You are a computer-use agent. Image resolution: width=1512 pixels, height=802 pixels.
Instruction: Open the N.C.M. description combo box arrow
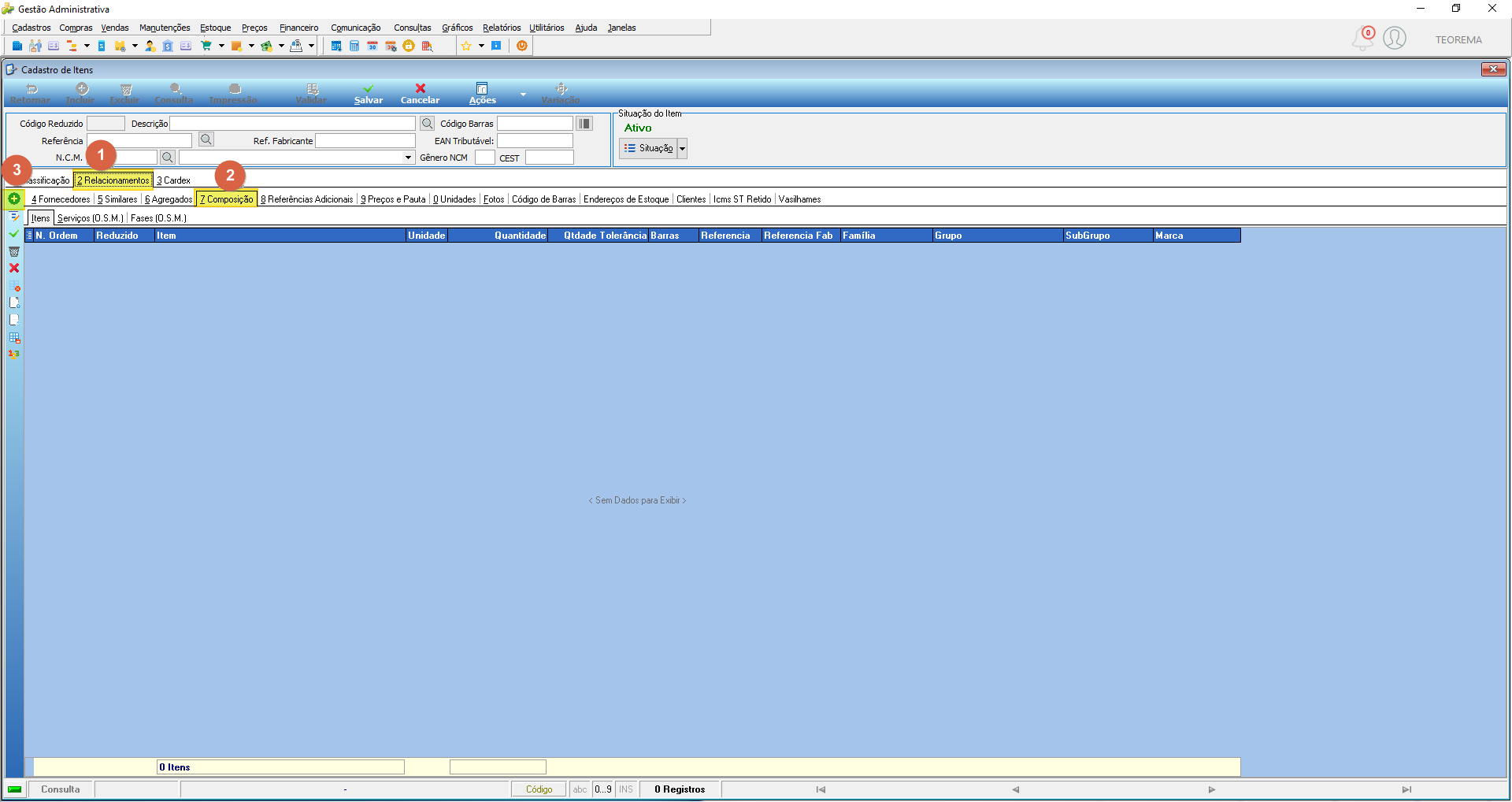click(408, 158)
